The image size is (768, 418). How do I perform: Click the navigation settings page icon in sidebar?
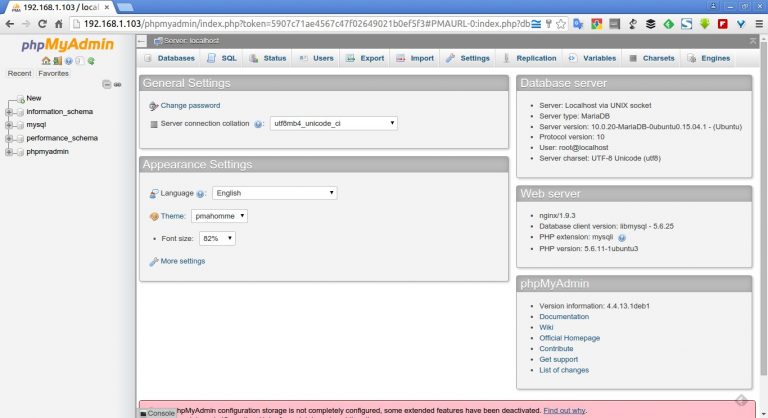(x=79, y=61)
